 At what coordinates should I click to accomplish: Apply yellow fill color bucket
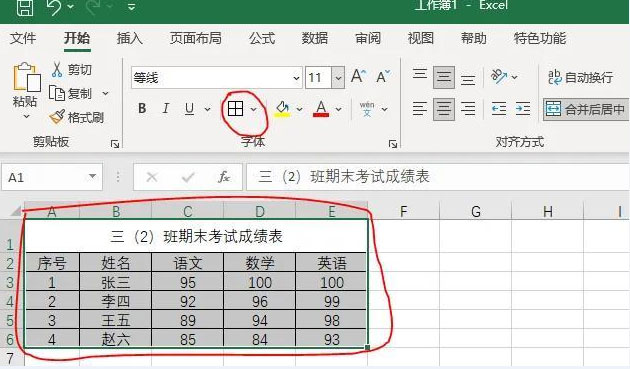pos(282,109)
